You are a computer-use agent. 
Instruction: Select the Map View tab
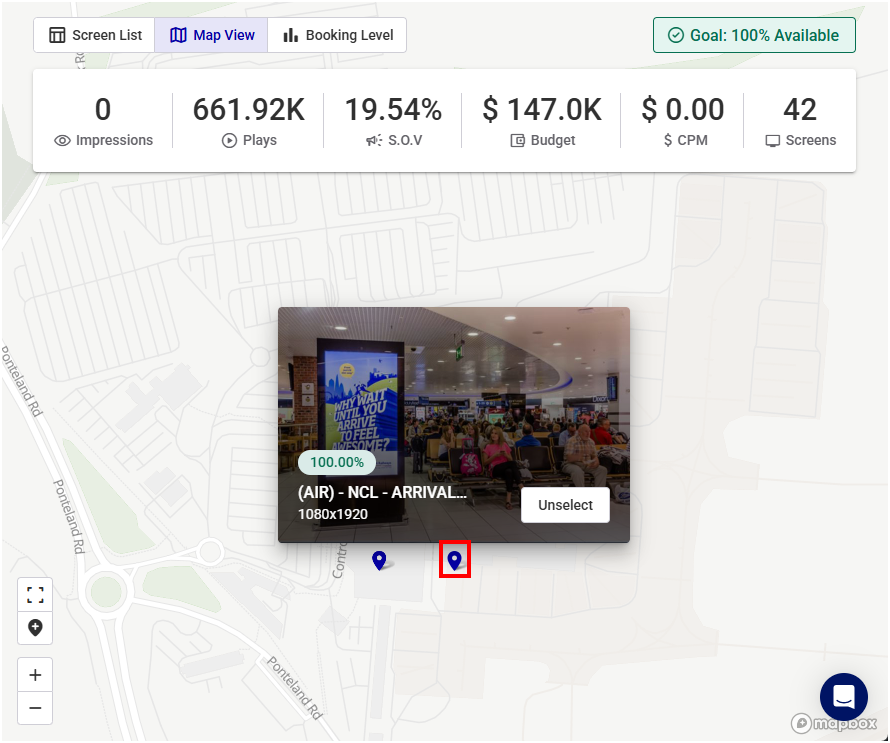(x=211, y=35)
